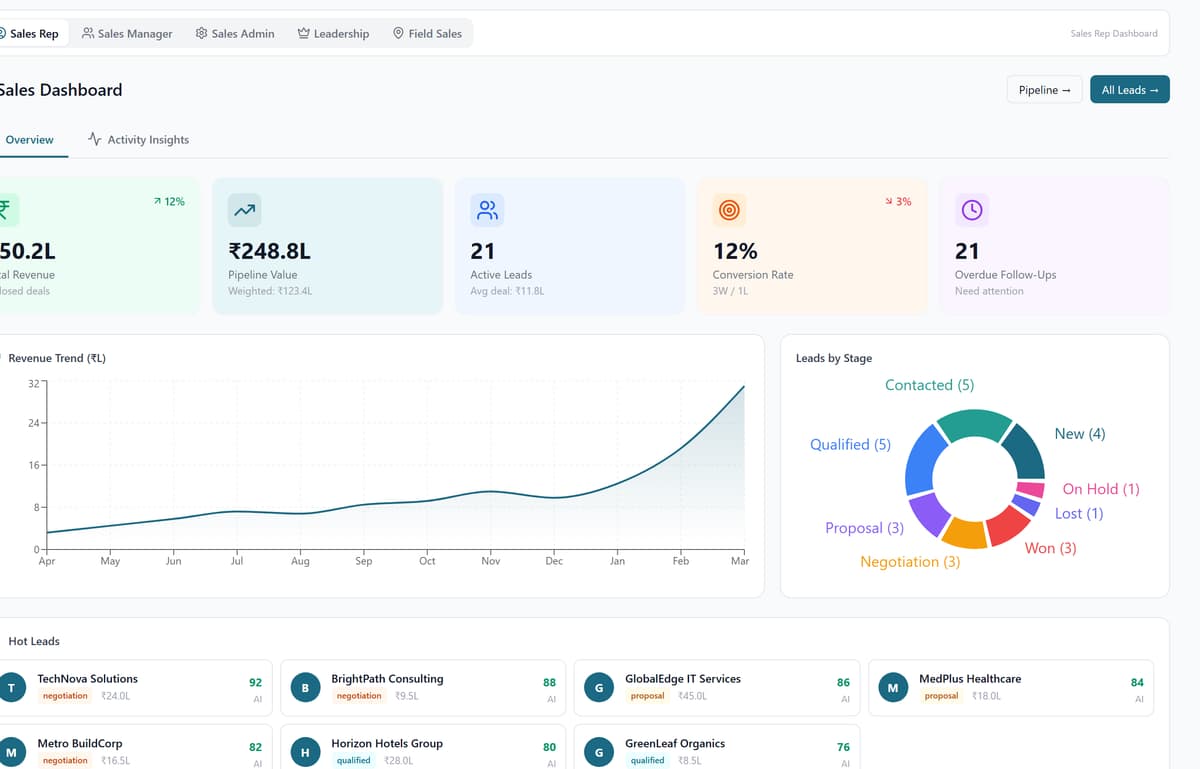Open the Horizon Hotels Group lead card

click(x=423, y=747)
